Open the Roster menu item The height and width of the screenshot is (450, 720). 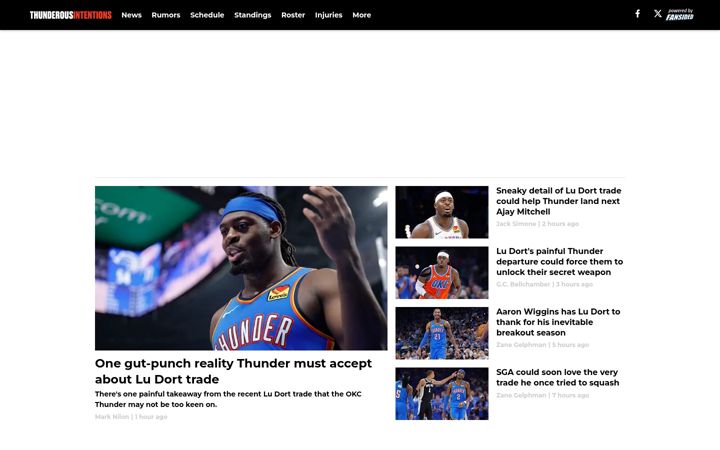(x=293, y=15)
